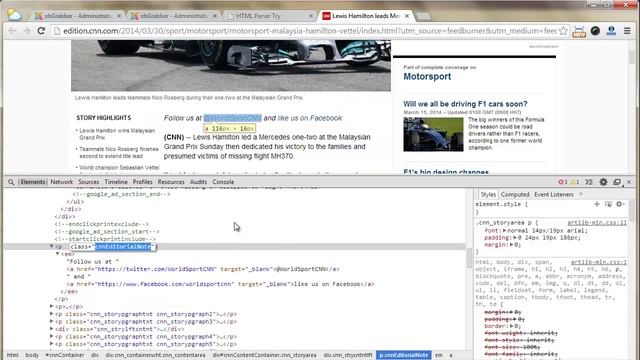Open the Resources panel
This screenshot has height=360, width=640.
pos(171,182)
